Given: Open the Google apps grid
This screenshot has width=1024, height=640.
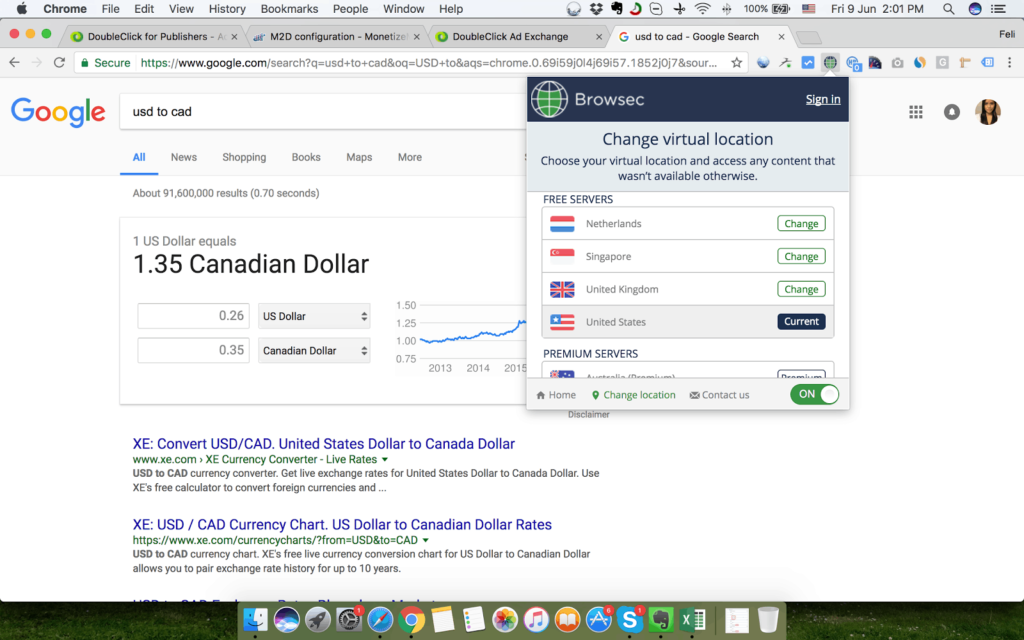Looking at the screenshot, I should [915, 112].
